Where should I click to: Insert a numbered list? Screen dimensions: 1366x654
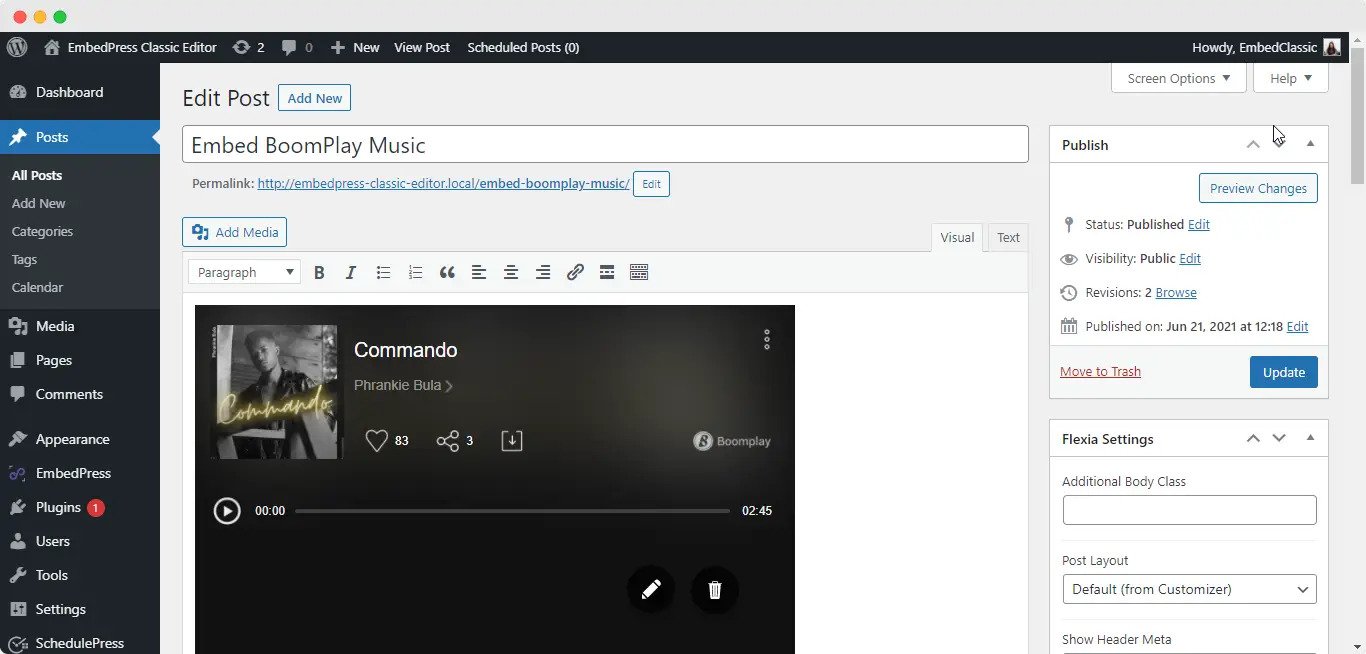[415, 272]
